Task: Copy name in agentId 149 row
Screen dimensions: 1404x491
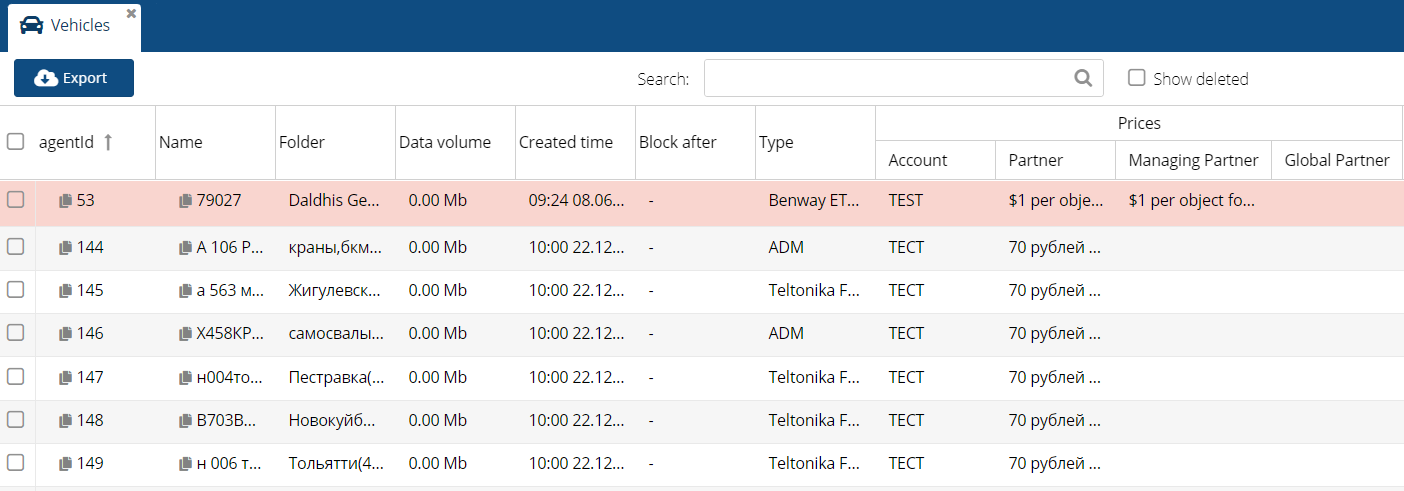Action: [185, 464]
